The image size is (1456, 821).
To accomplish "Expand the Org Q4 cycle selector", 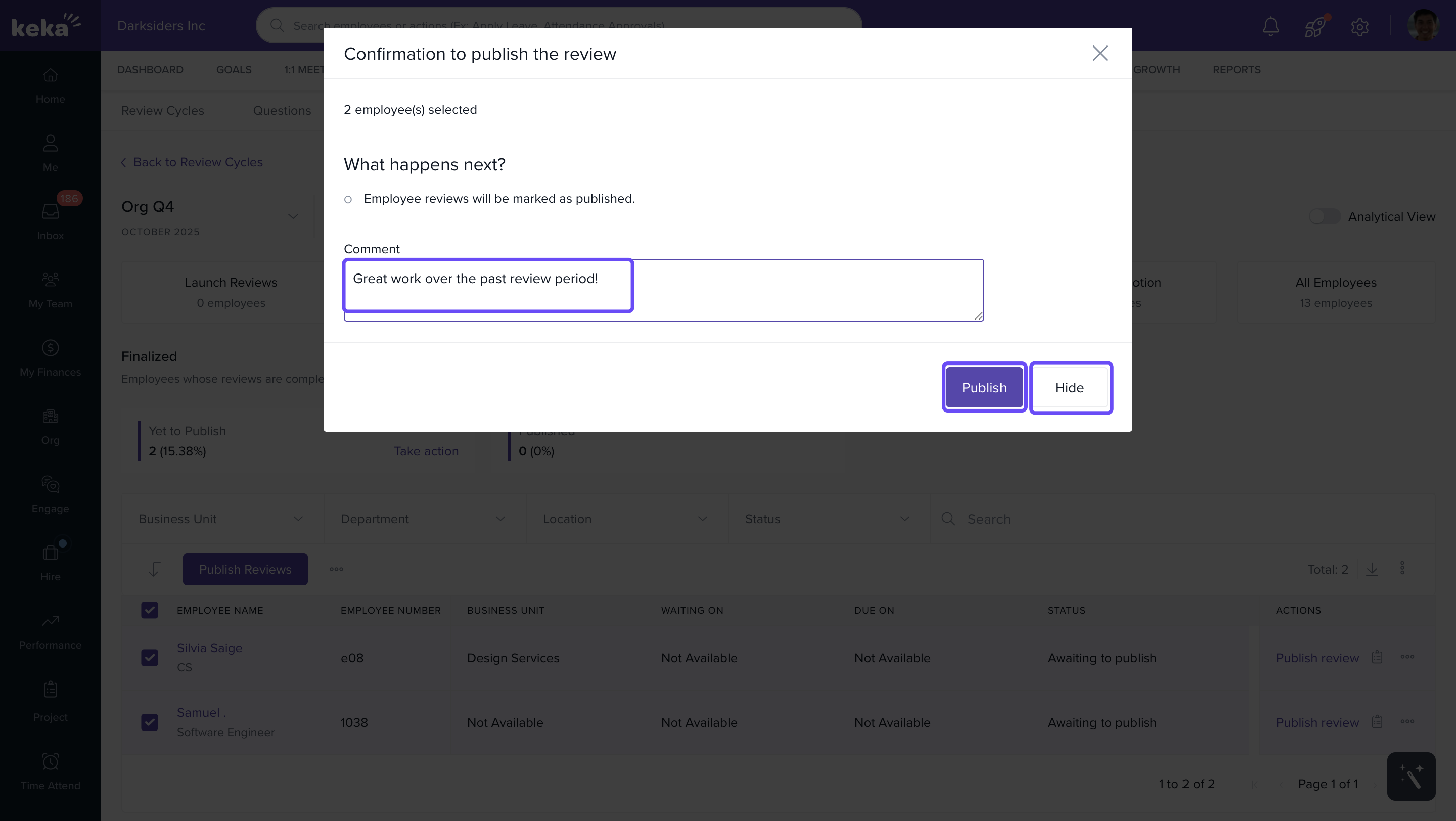I will click(x=293, y=216).
